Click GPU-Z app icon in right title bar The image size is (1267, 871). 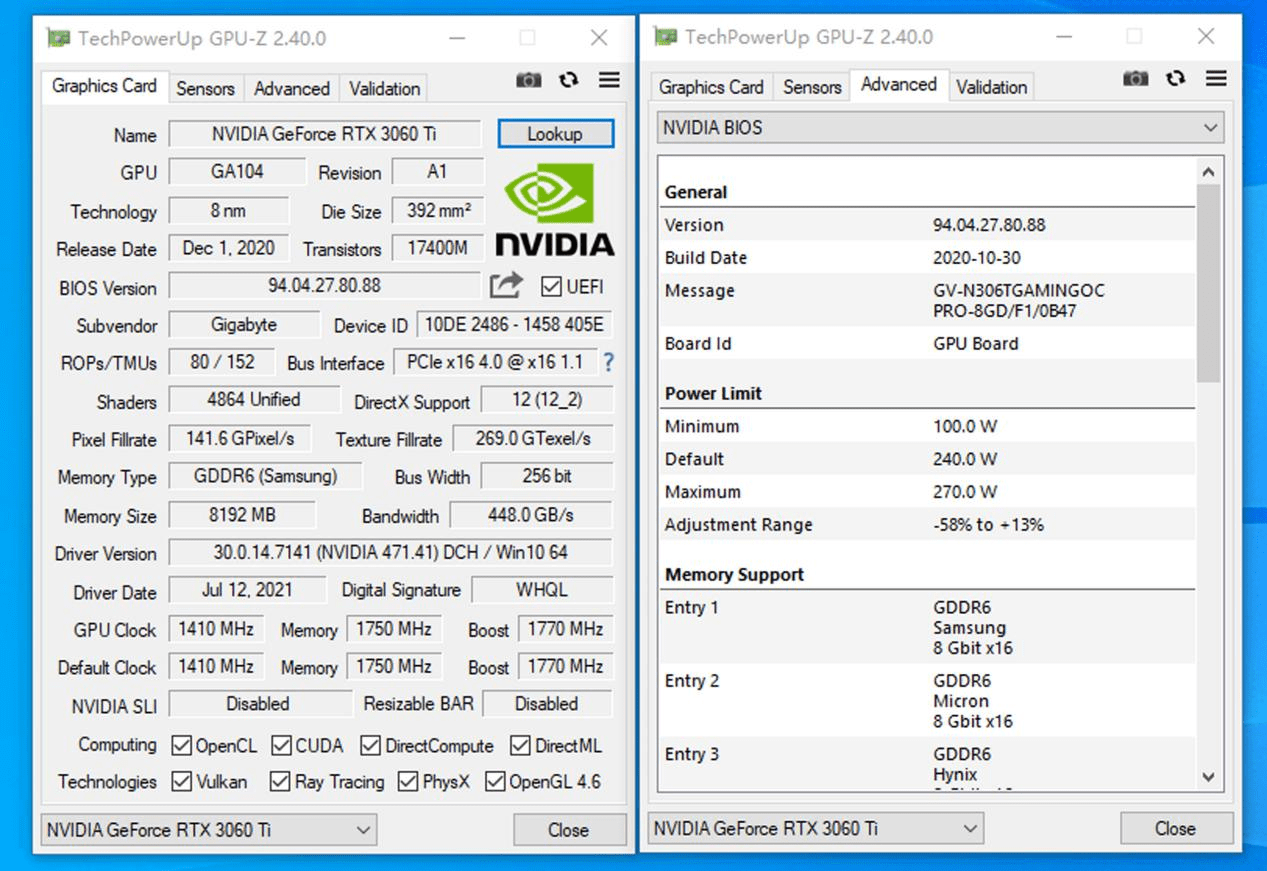pyautogui.click(x=665, y=37)
